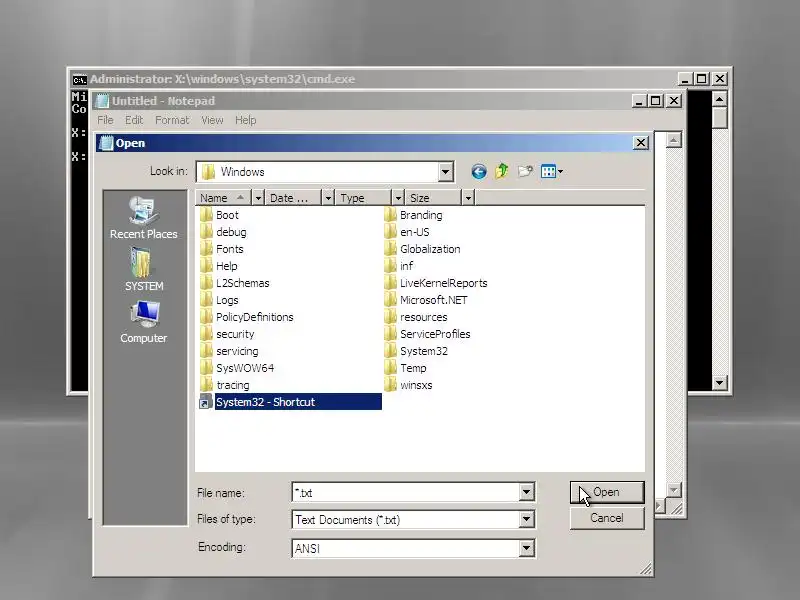This screenshot has width=800, height=600.
Task: Go back using the blue back arrow icon
Action: (479, 171)
